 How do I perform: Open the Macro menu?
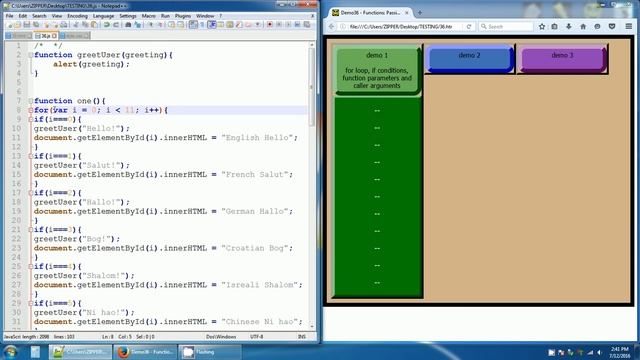coord(149,16)
